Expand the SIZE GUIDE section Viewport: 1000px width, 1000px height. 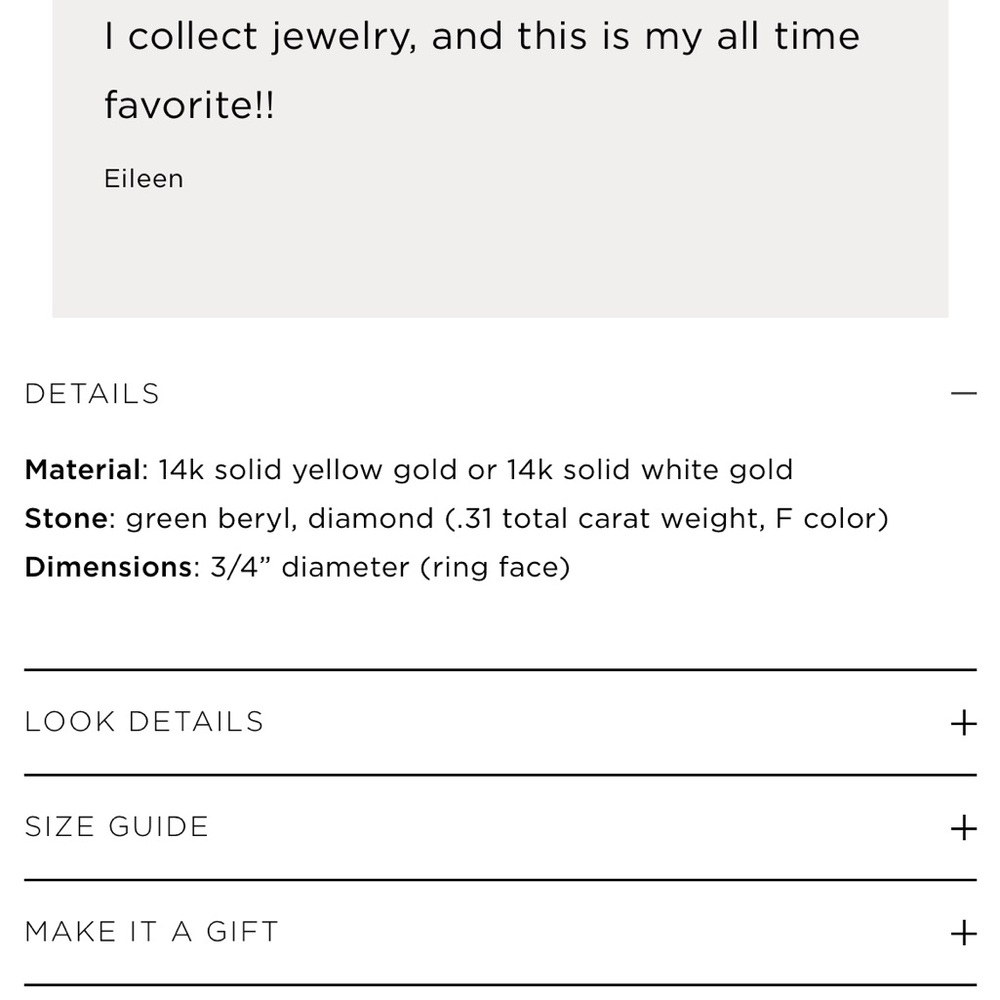(117, 826)
